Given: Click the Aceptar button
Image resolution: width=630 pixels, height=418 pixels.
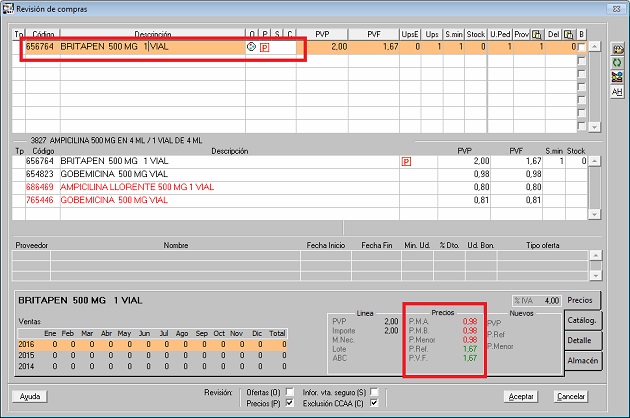Looking at the screenshot, I should (x=521, y=397).
